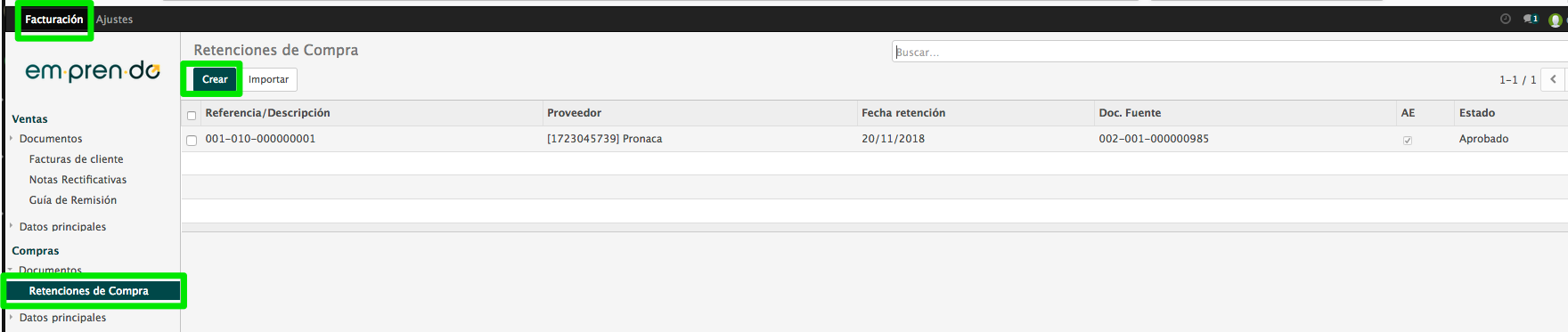Collapse Documentos under Compras

(x=50, y=271)
